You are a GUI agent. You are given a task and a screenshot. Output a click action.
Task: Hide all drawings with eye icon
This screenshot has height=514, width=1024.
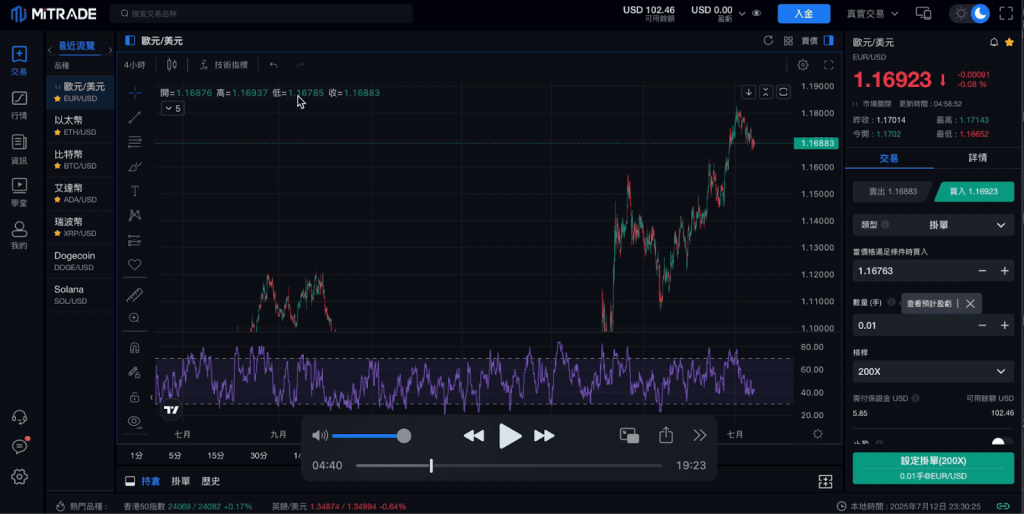tap(135, 421)
